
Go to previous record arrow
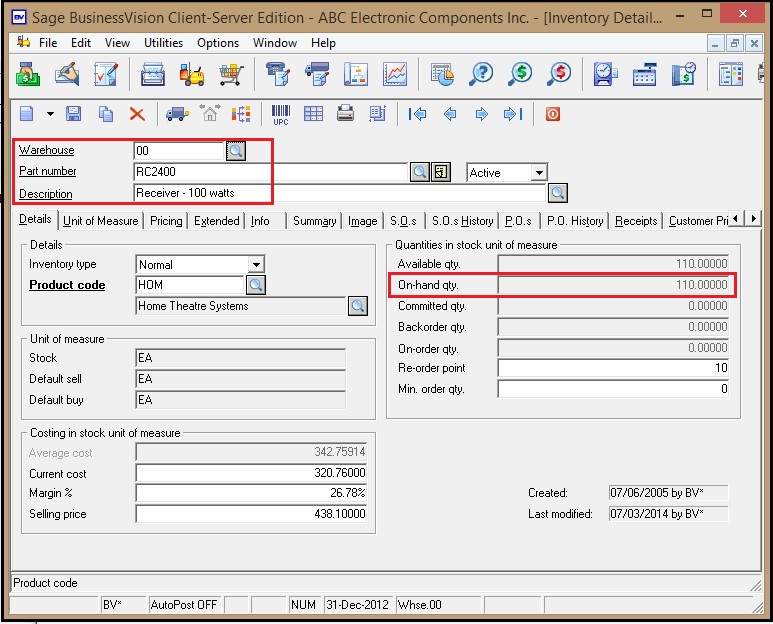(x=450, y=114)
